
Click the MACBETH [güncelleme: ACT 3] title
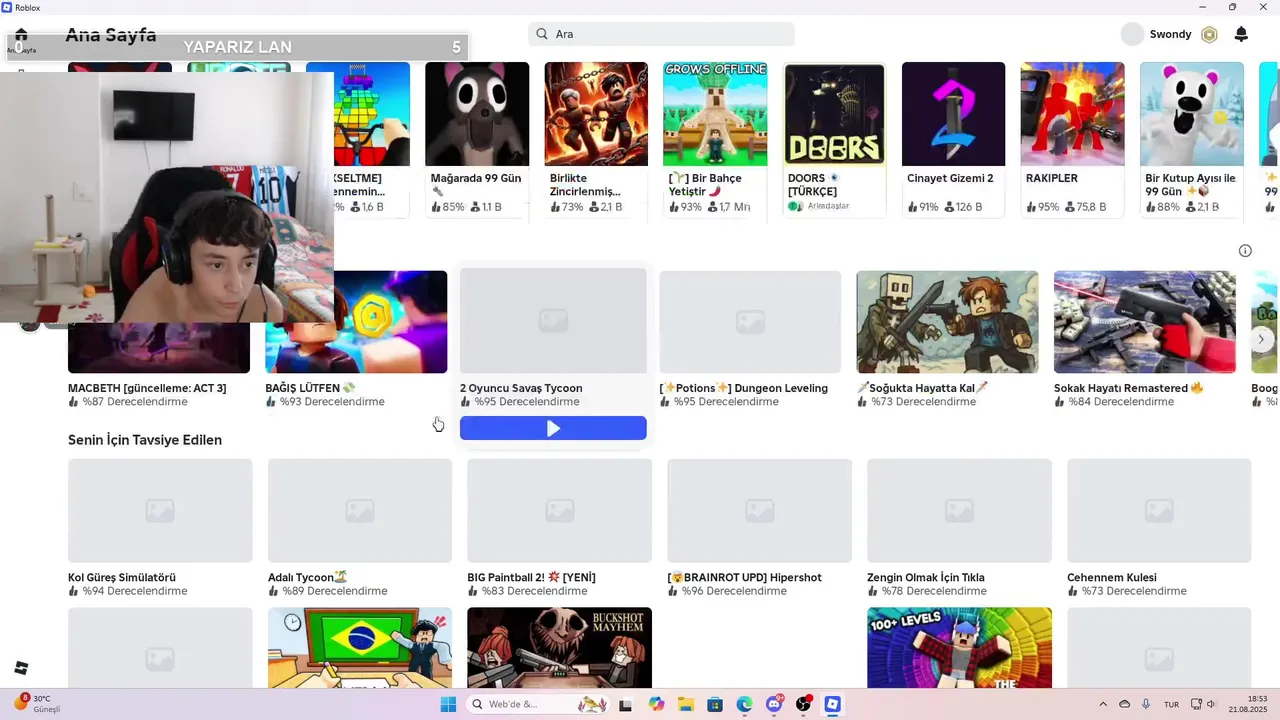(x=147, y=388)
